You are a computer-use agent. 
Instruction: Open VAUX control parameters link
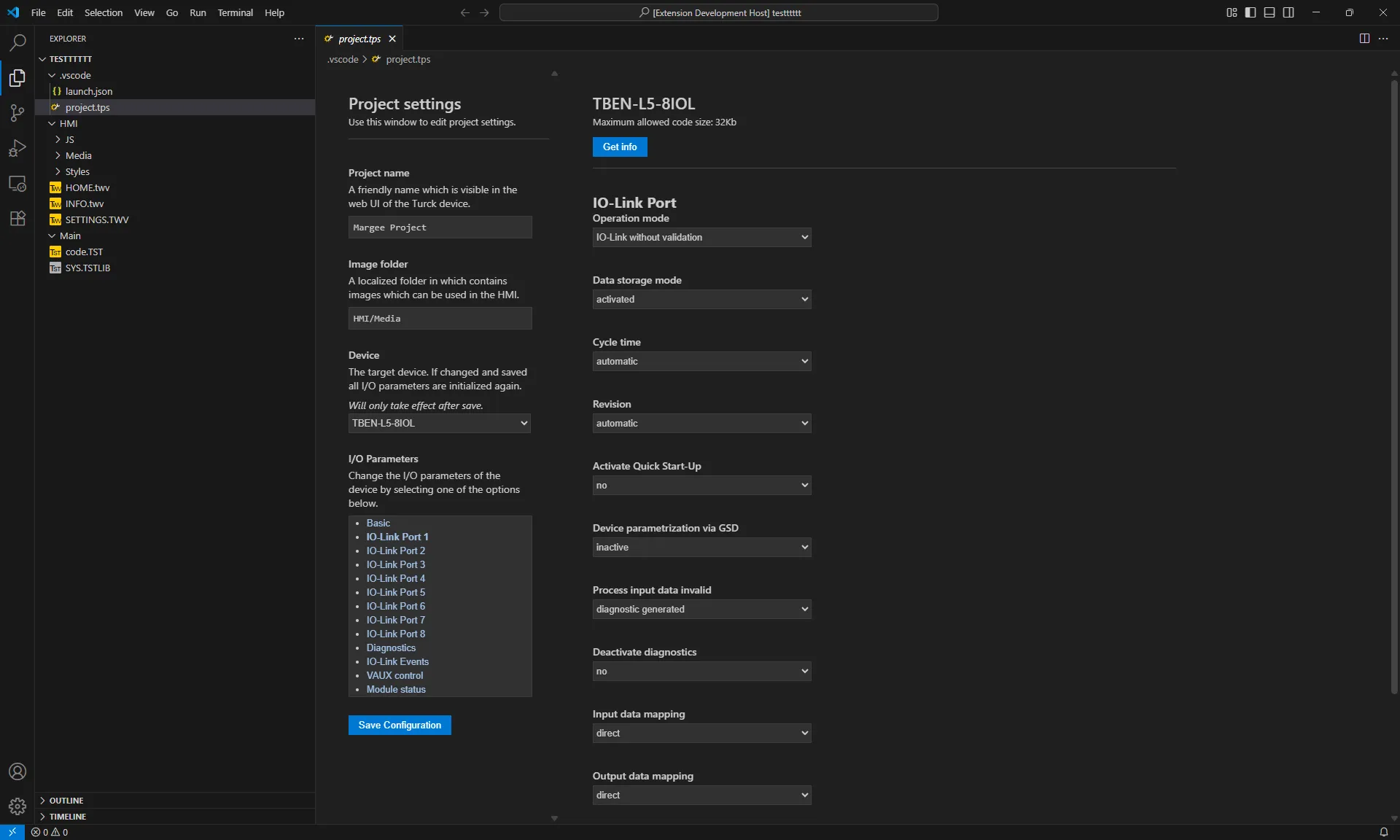pyautogui.click(x=394, y=675)
